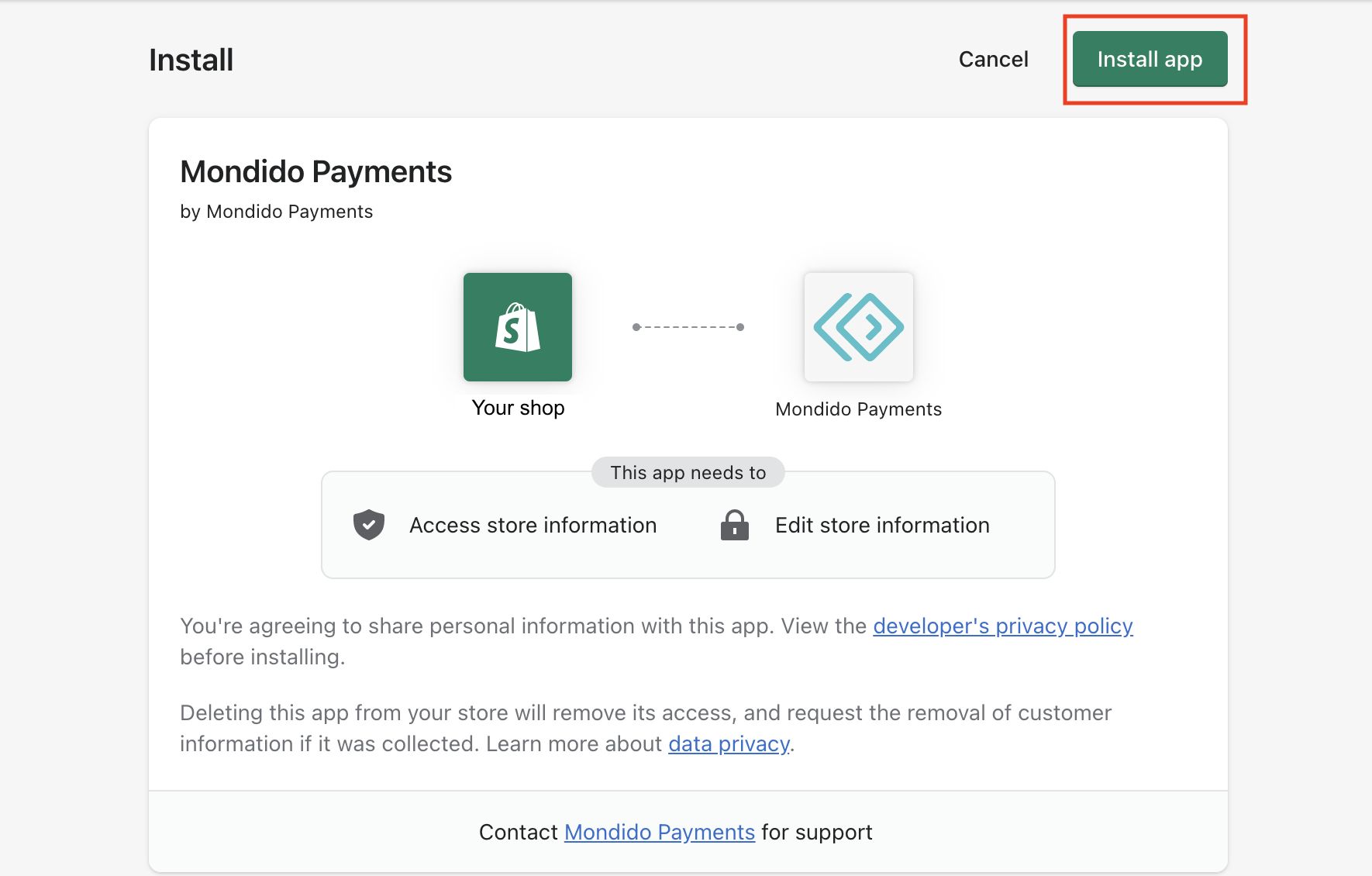
Task: Click the 'Install' page title
Action: [191, 60]
